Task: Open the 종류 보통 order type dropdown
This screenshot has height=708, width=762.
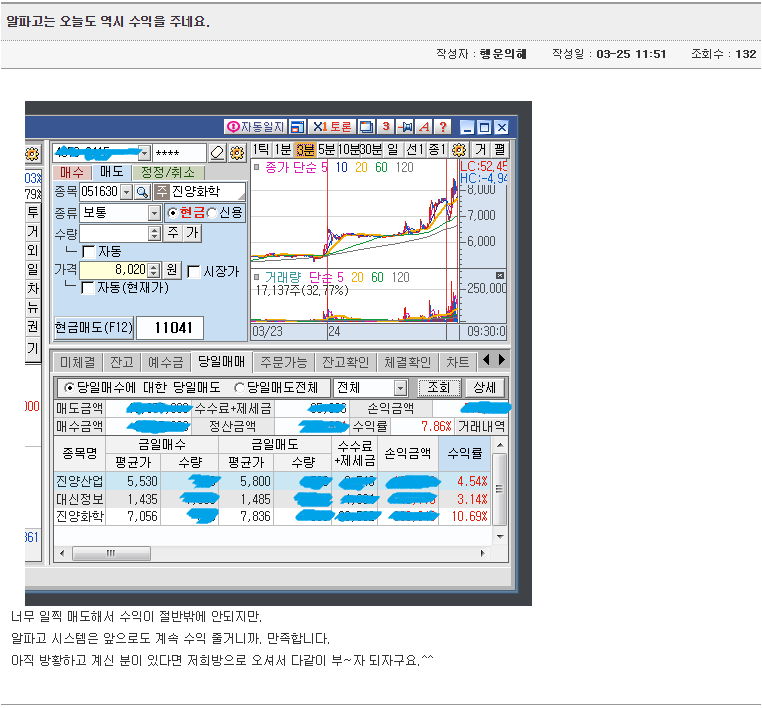Action: coord(154,213)
